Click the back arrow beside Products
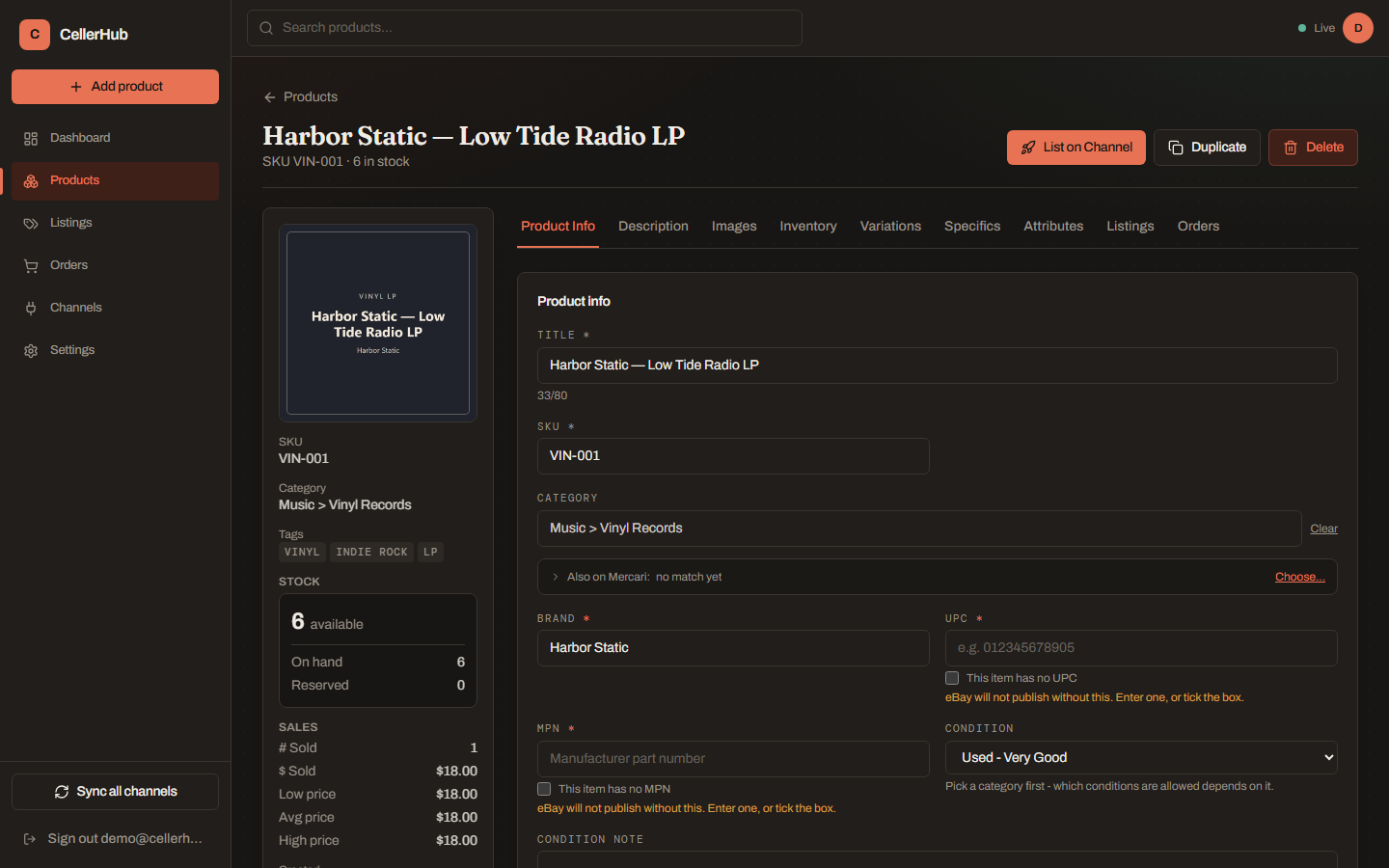The image size is (1389, 868). click(x=270, y=97)
